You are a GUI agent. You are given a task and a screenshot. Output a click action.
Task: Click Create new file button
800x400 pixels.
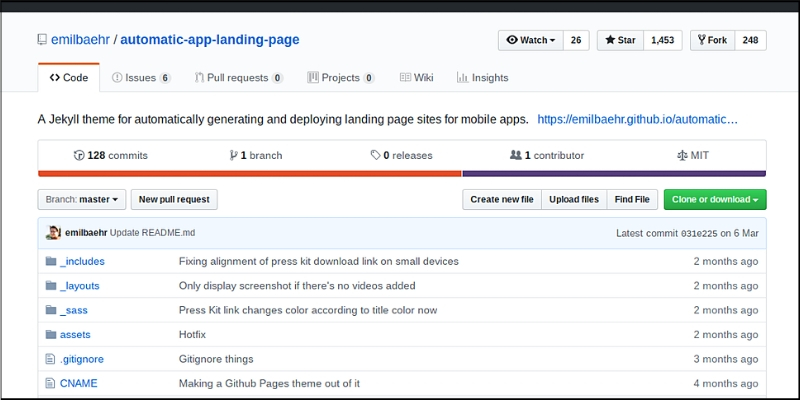pyautogui.click(x=502, y=199)
